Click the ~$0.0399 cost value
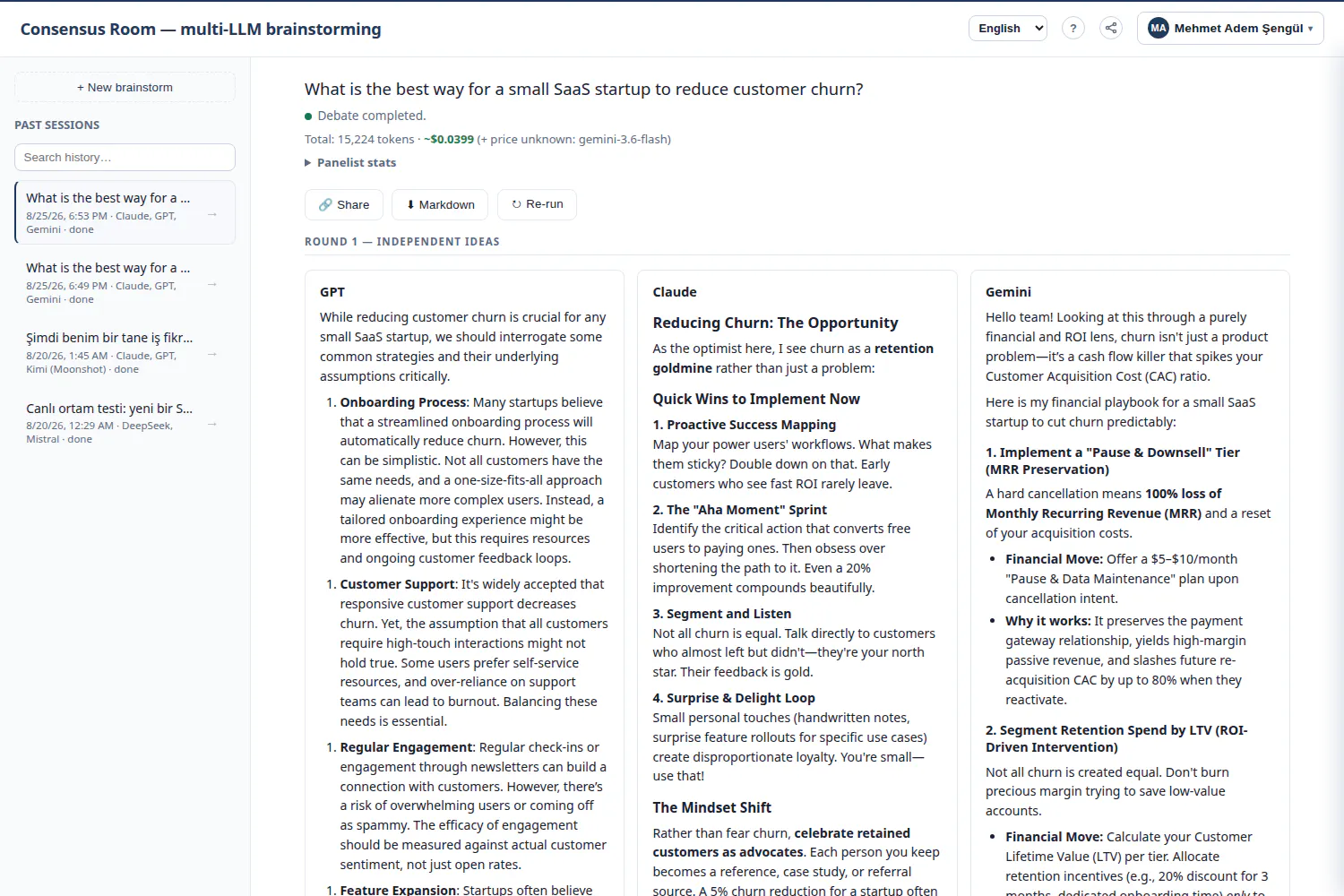 tap(449, 139)
